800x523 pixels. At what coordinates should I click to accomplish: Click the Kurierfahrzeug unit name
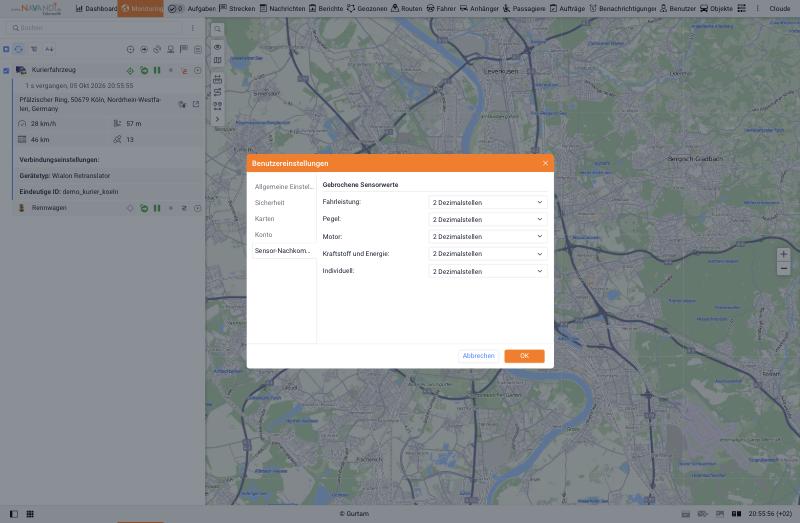click(x=54, y=70)
